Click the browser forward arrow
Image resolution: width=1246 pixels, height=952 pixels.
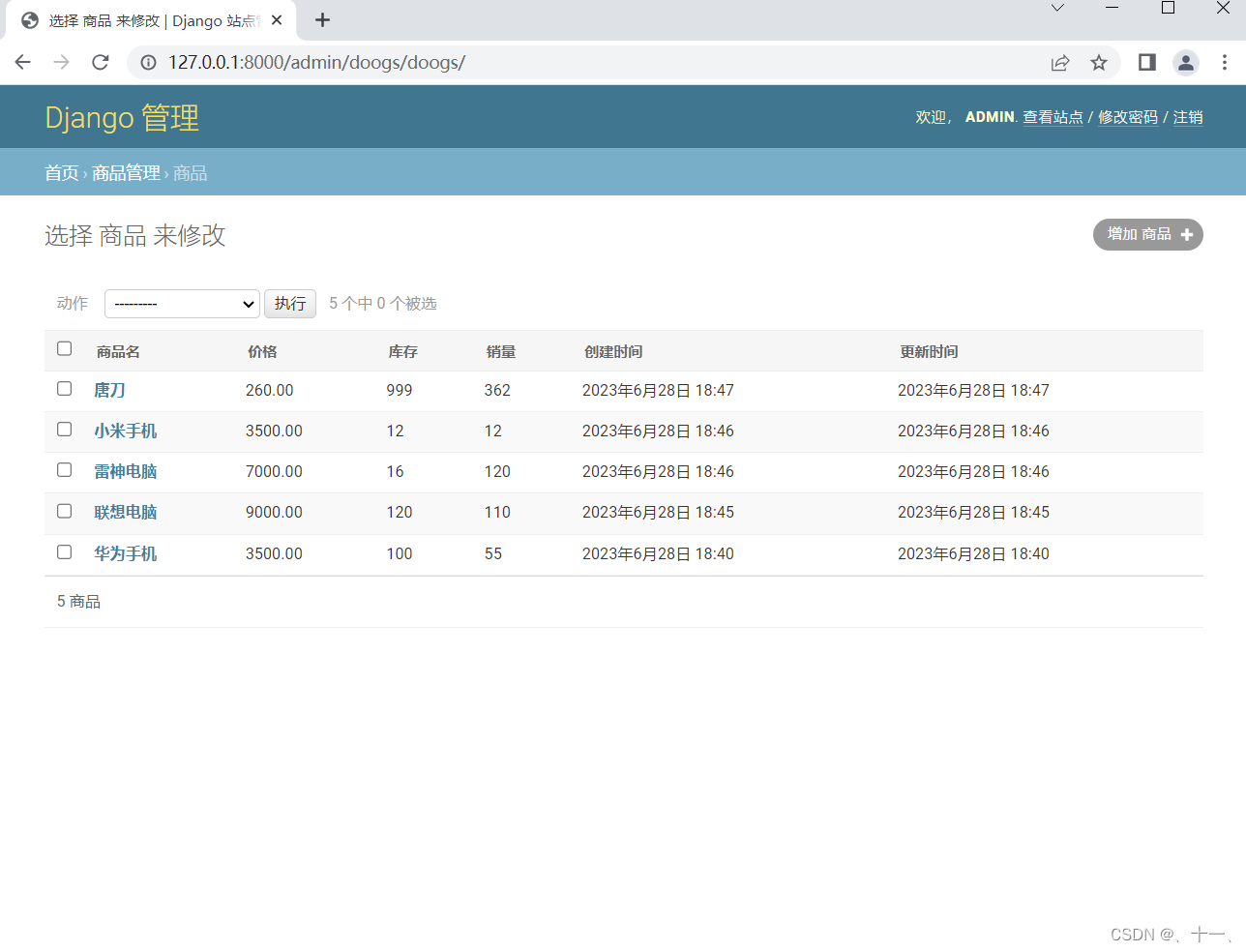pos(62,62)
